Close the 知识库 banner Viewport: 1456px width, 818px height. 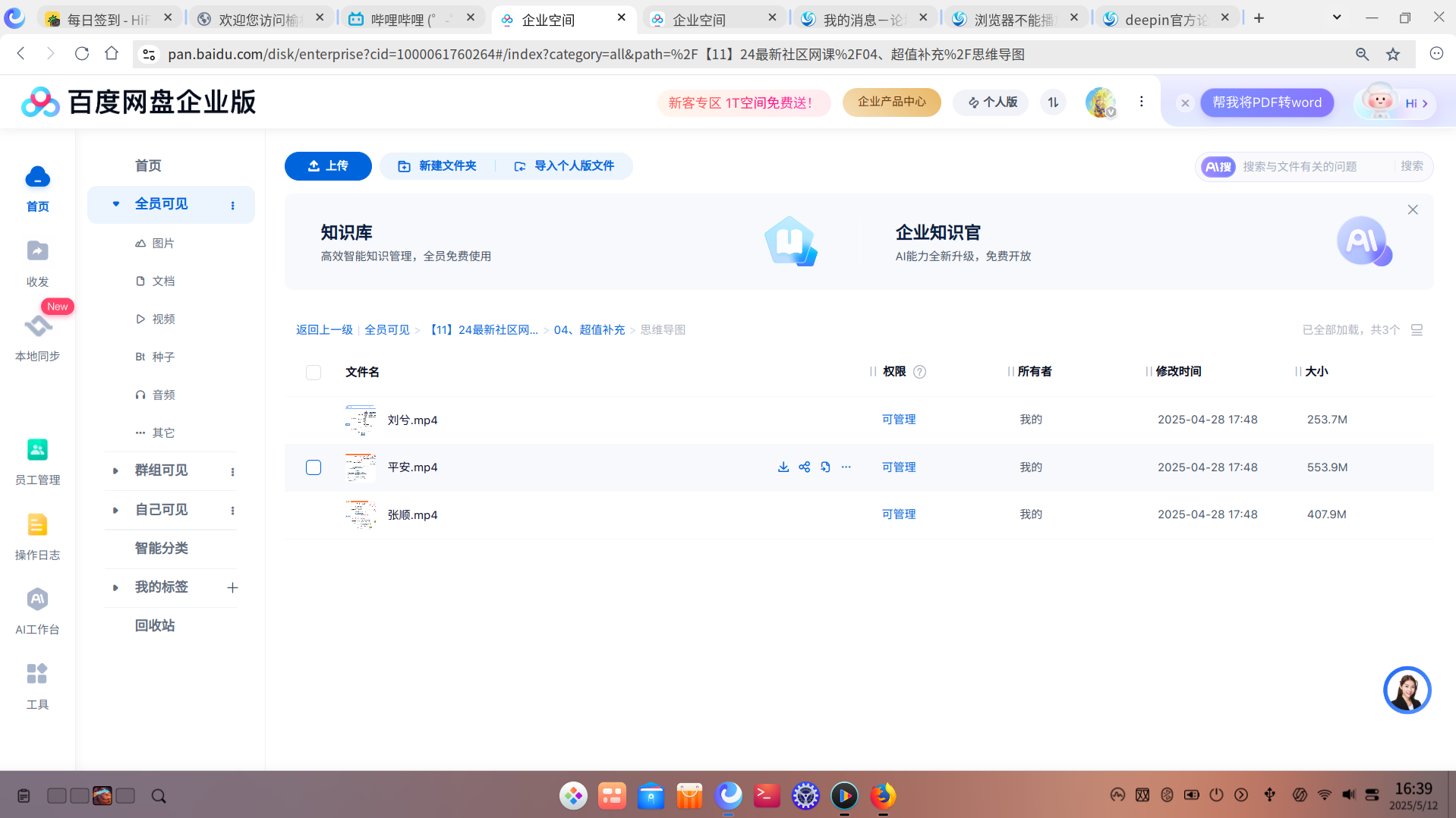point(1413,210)
